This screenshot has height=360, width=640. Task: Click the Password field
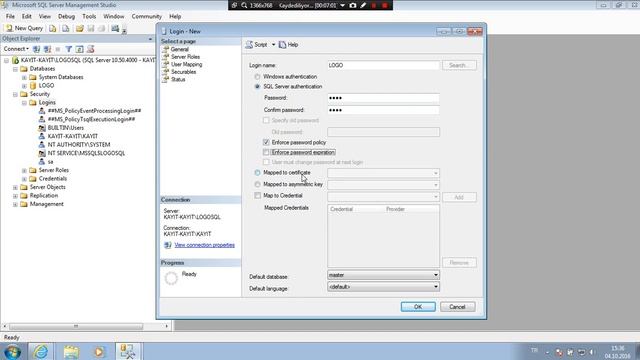click(x=383, y=98)
